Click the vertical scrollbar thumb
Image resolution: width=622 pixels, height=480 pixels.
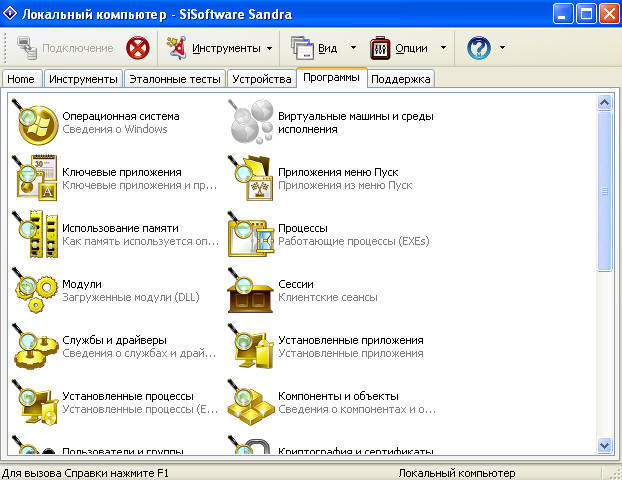(x=604, y=191)
